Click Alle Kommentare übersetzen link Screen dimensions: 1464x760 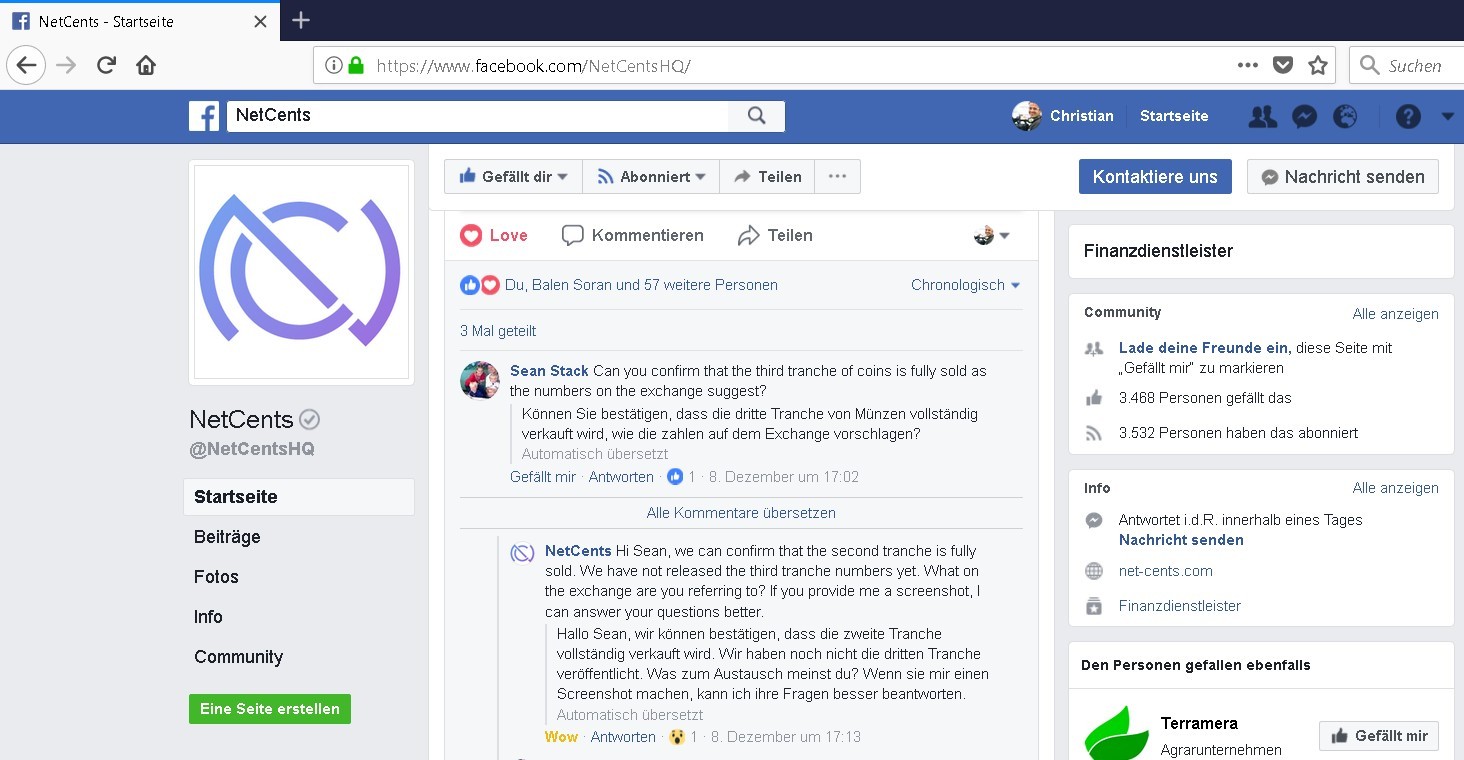[741, 513]
